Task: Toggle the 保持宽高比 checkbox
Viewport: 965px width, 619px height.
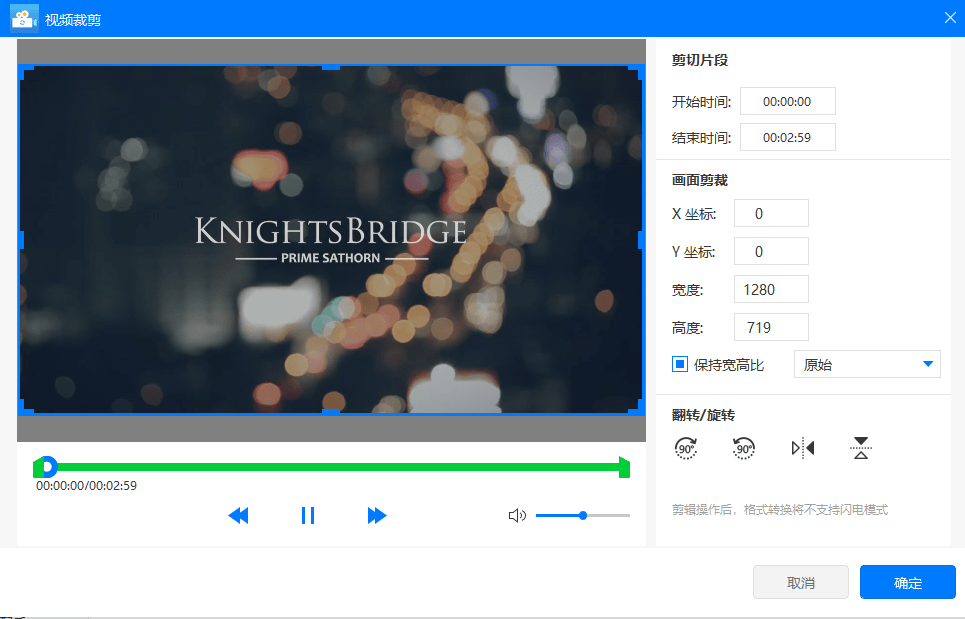Action: (x=679, y=364)
